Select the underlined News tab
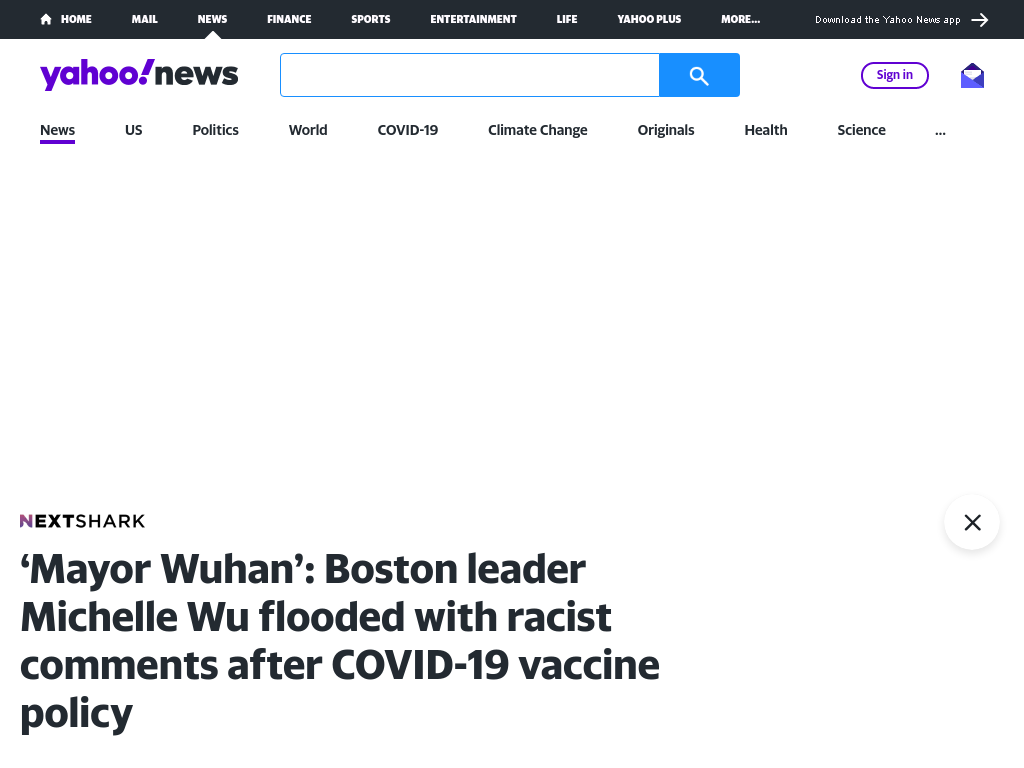Image resolution: width=1024 pixels, height=768 pixels. click(57, 130)
